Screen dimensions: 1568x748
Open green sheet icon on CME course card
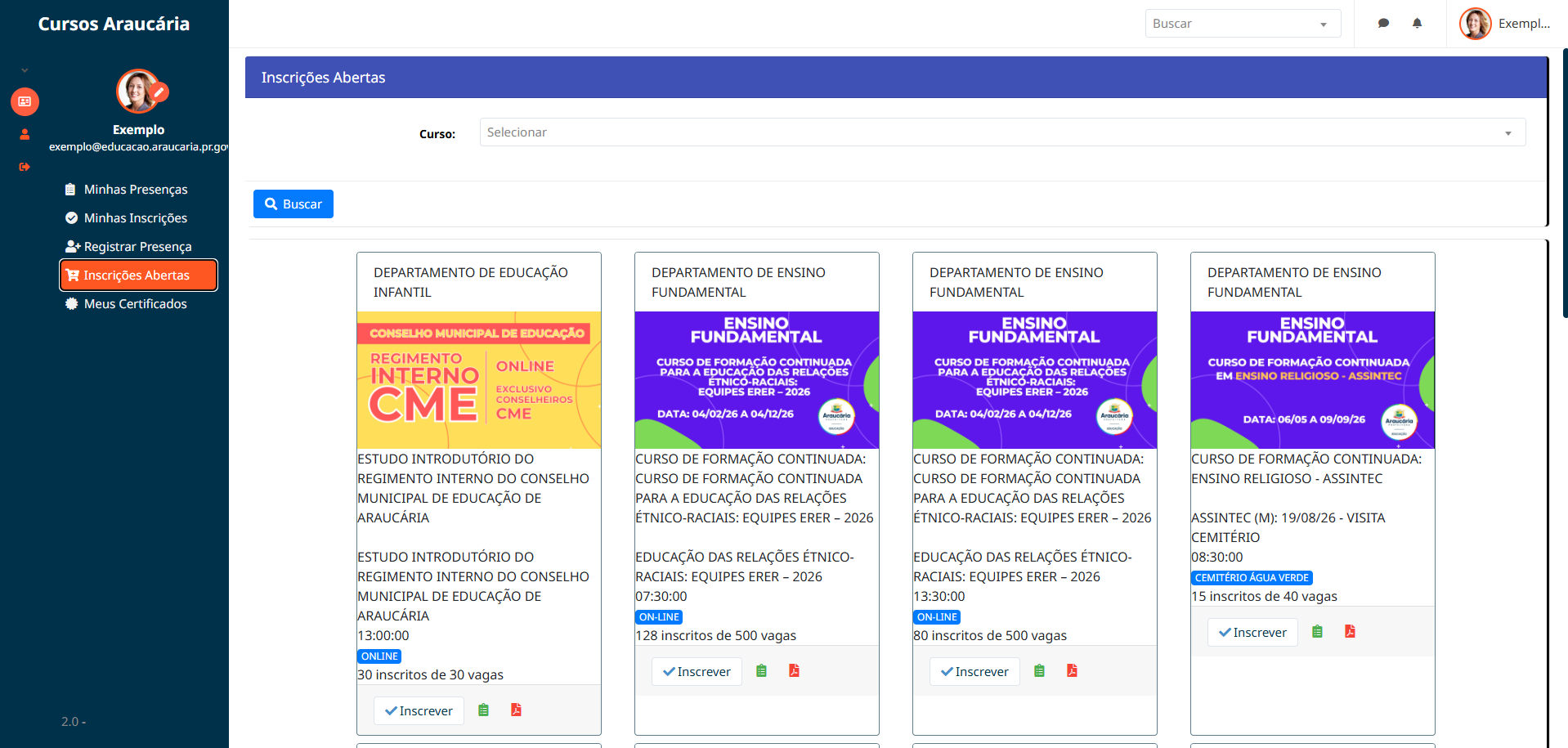click(x=483, y=710)
